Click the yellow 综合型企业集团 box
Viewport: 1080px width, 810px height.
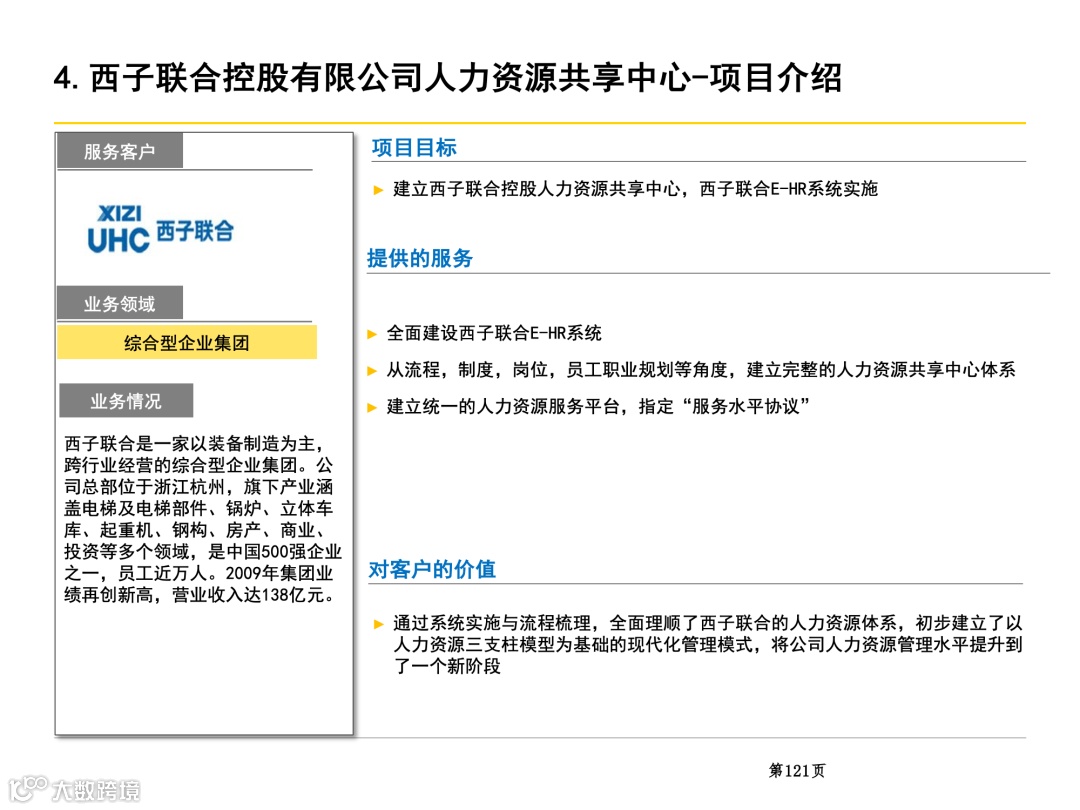point(187,342)
